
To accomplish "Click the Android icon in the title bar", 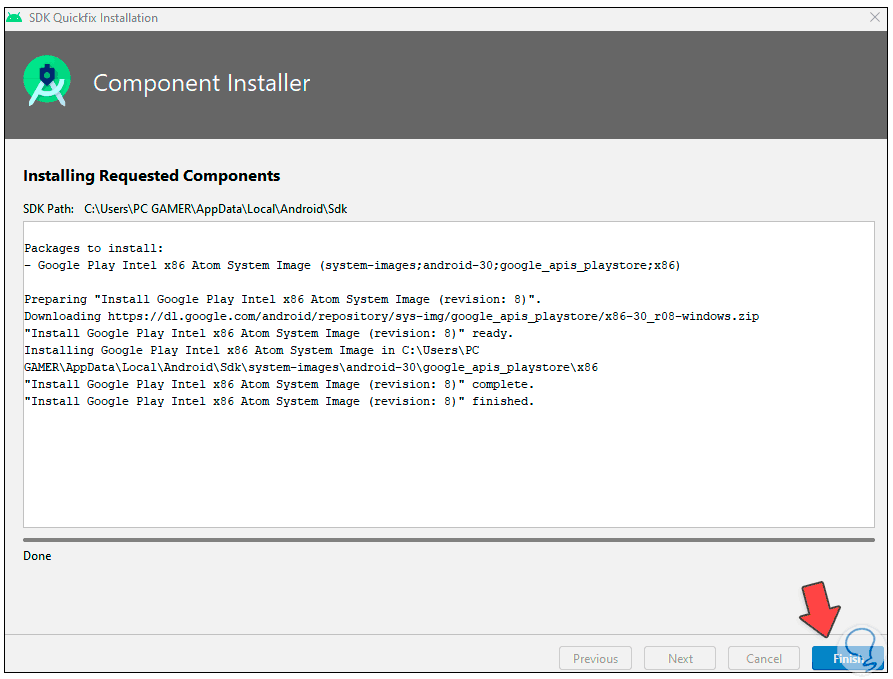I will [14, 17].
